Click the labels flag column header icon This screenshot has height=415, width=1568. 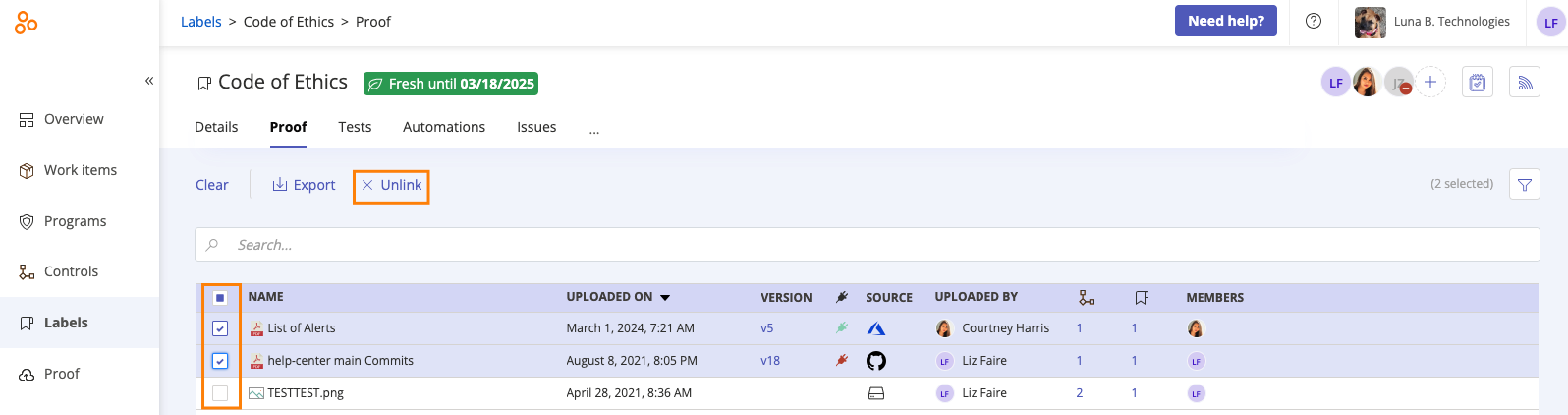[x=1142, y=297]
